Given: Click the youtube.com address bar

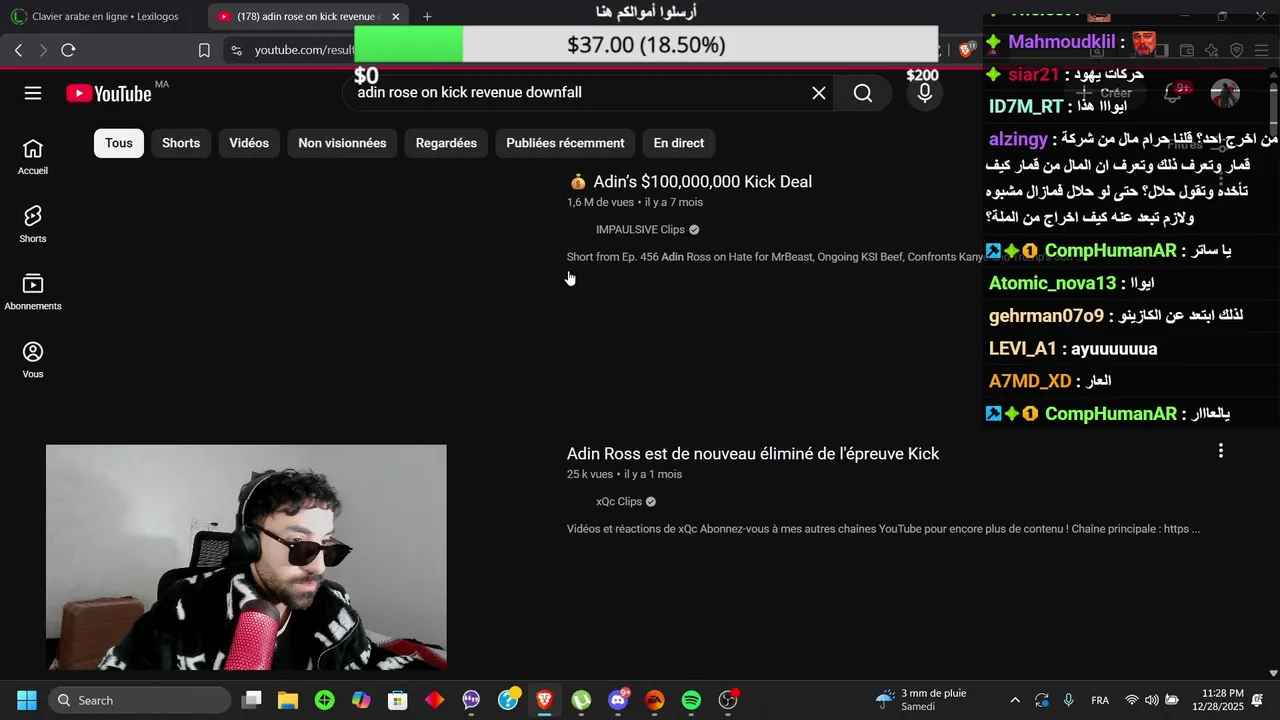Looking at the screenshot, I should (x=302, y=50).
